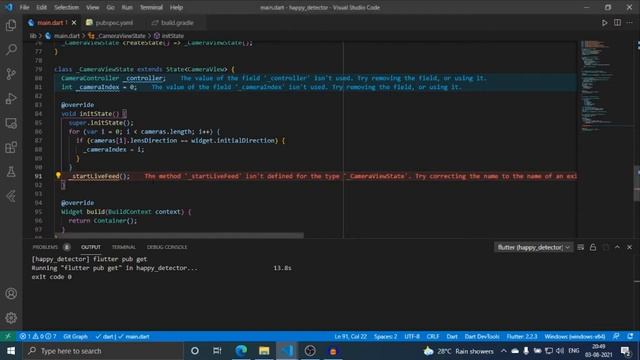
Task: Open Windows action center notifications
Action: click(x=626, y=351)
